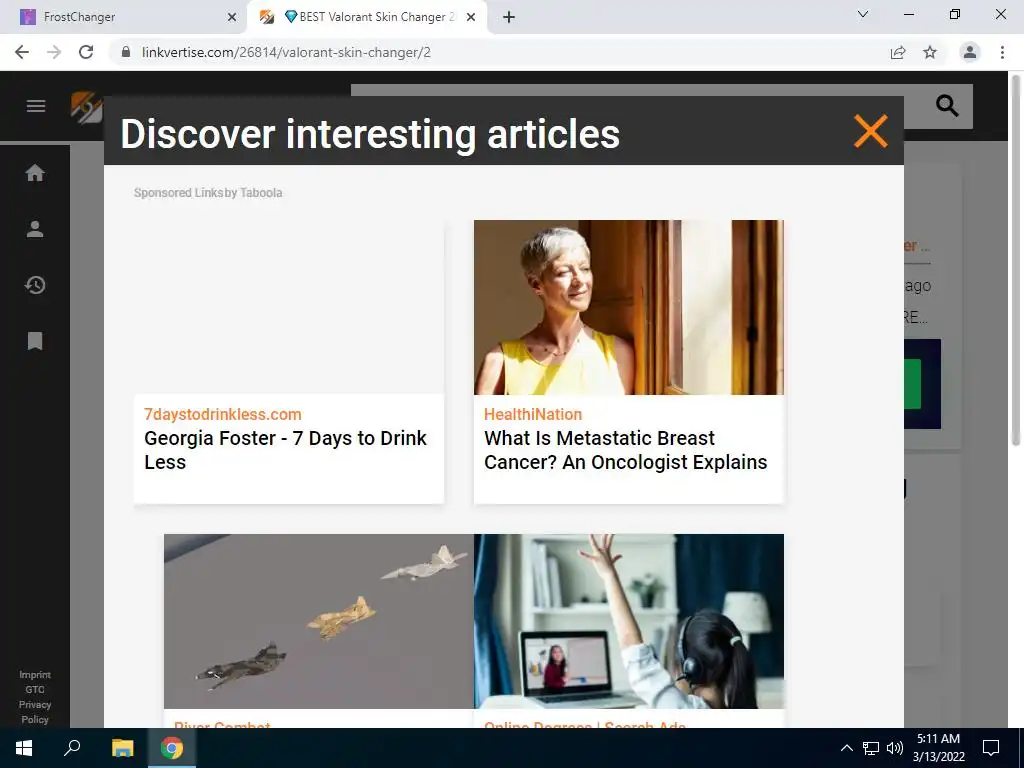The image size is (1024, 768).
Task: Select the BEST Valorant Skin Changer tab
Action: (x=367, y=17)
